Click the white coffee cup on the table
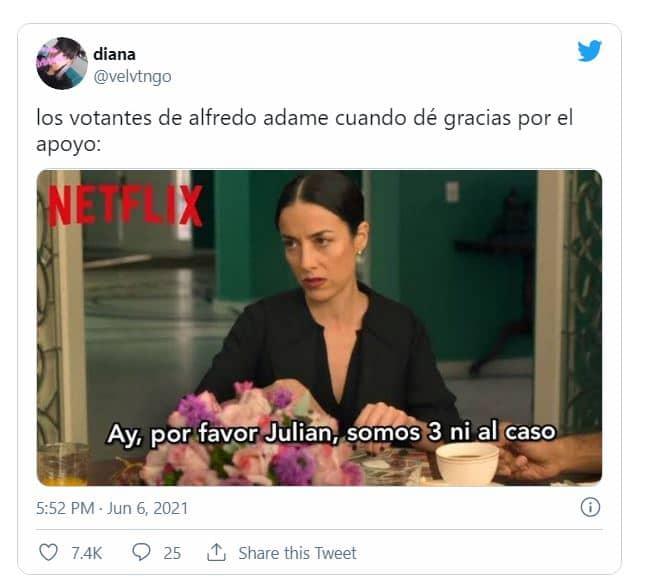649x586 pixels. pos(467,462)
